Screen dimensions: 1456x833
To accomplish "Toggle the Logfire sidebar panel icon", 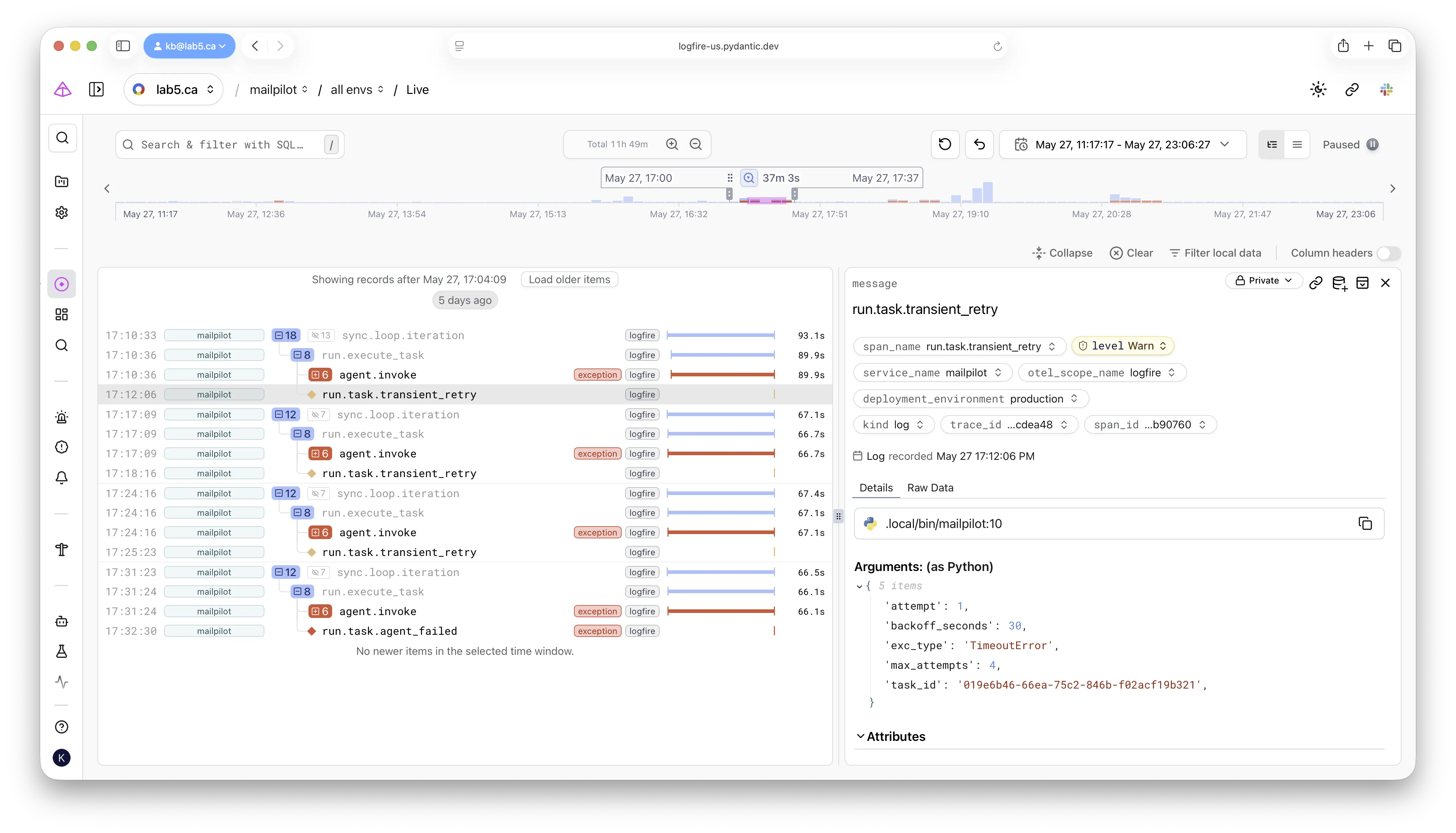I will pyautogui.click(x=96, y=89).
